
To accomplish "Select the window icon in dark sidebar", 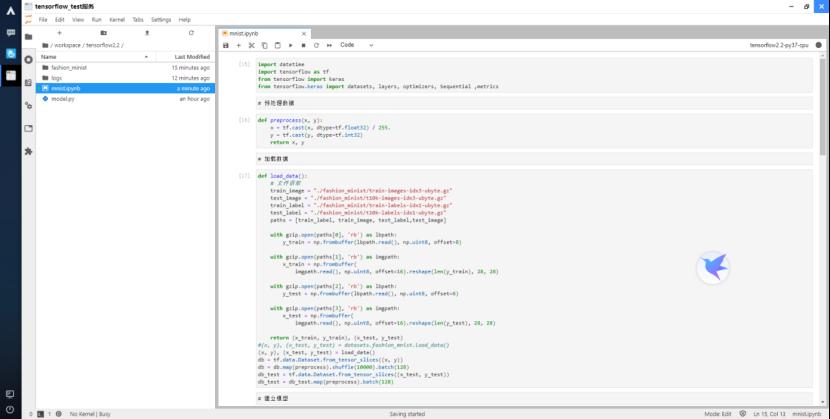I will click(11, 75).
